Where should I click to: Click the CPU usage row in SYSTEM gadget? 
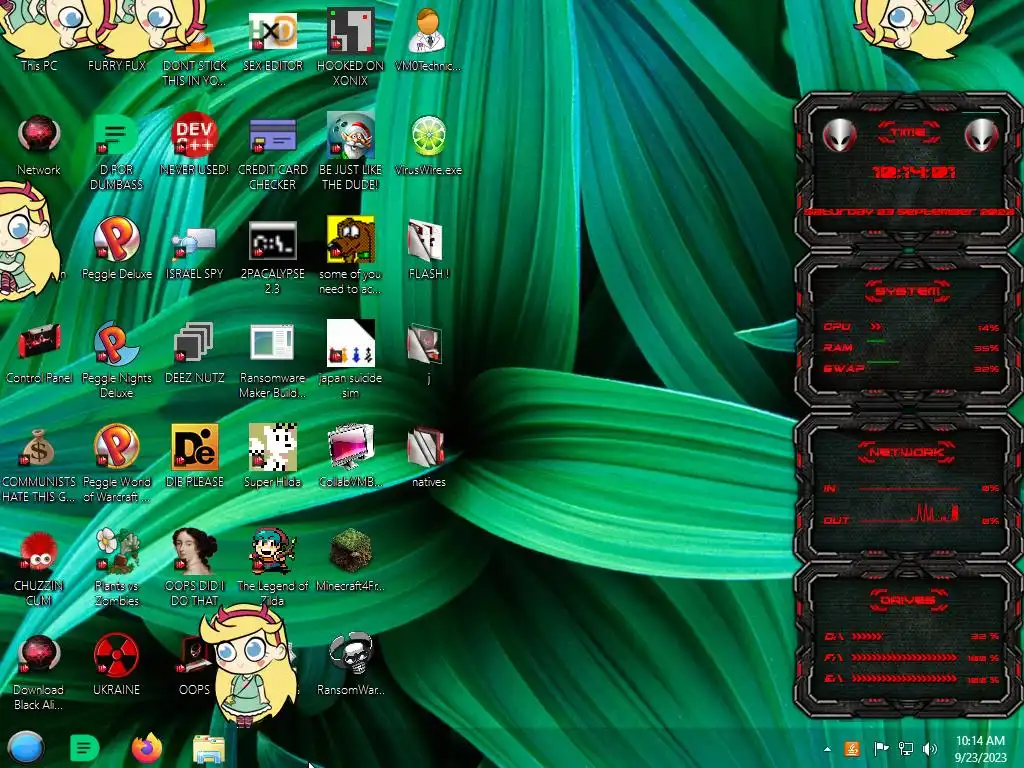pos(911,327)
